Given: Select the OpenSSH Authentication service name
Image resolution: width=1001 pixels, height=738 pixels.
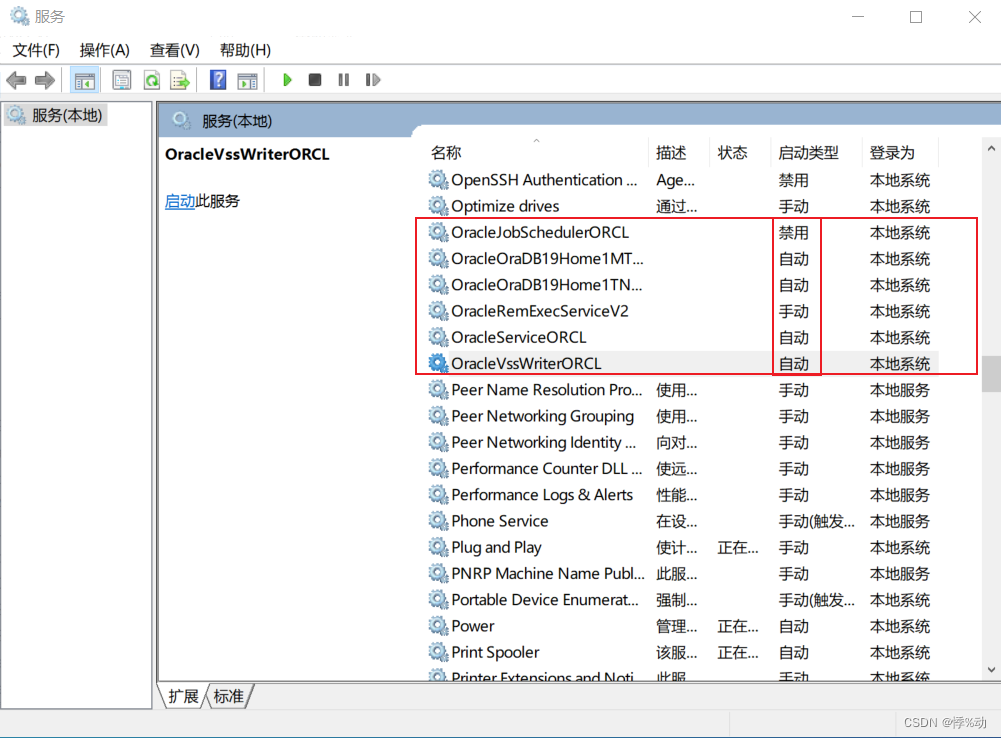Looking at the screenshot, I should pos(544,180).
